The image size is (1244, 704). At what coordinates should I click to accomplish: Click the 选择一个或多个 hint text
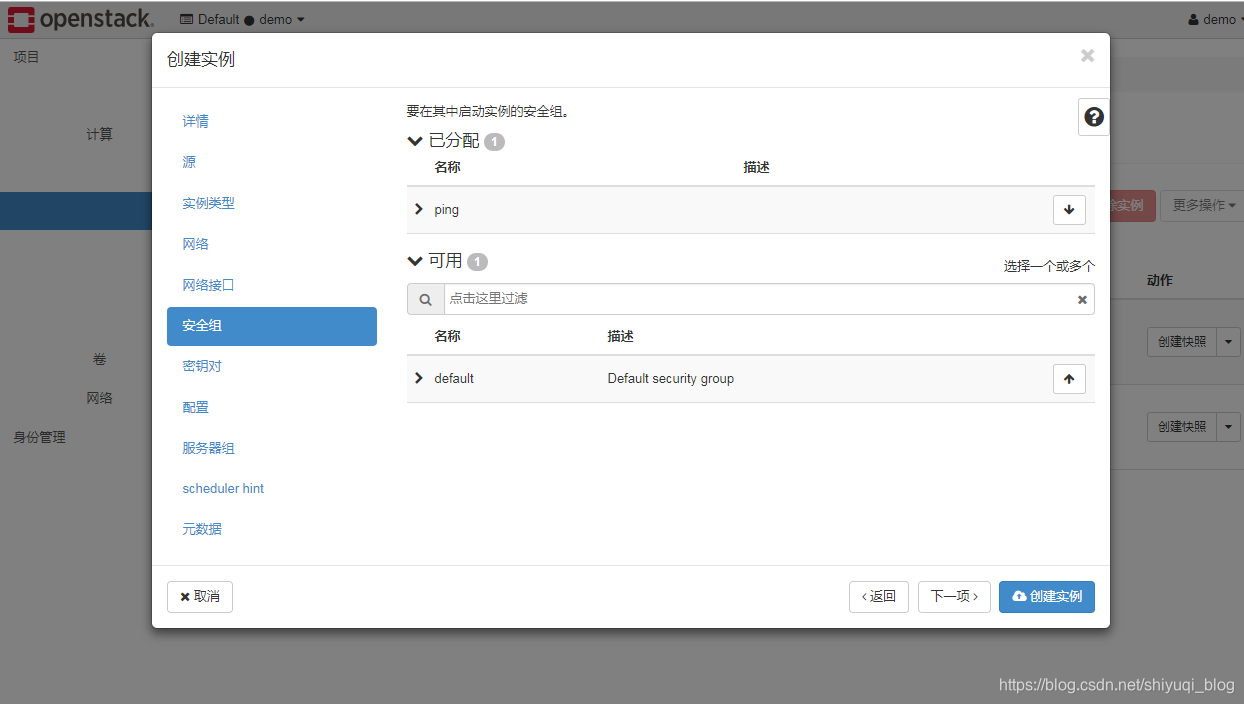[x=1049, y=266]
